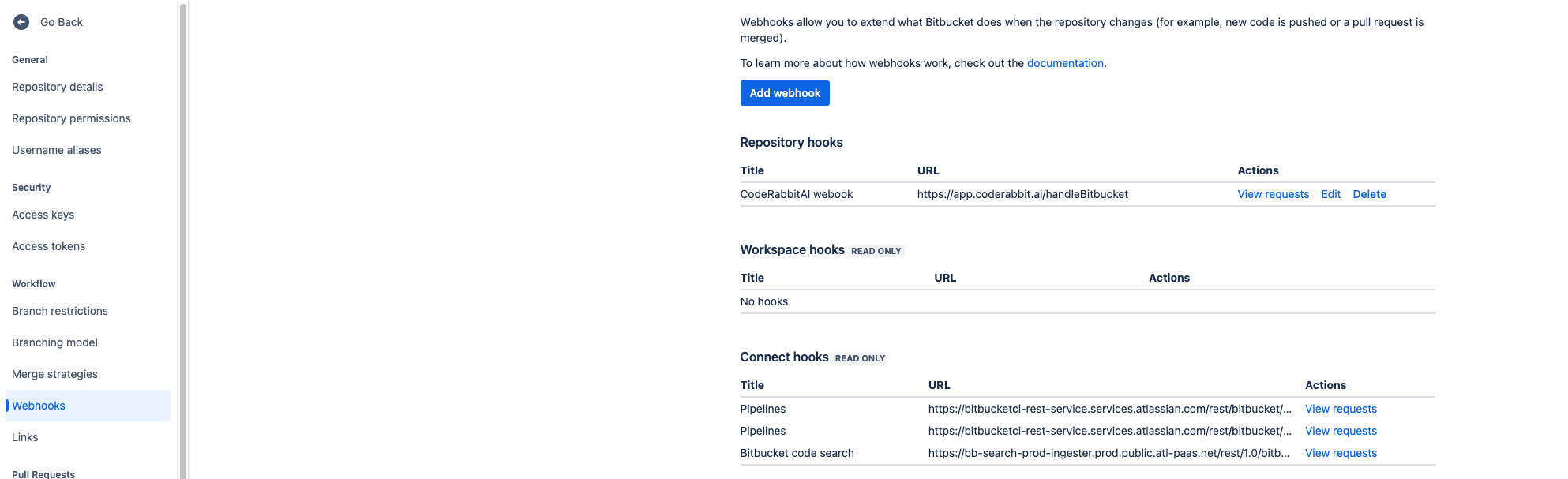Viewport: 1568px width, 479px height.
Task: Open Branching model settings
Action: pos(55,342)
